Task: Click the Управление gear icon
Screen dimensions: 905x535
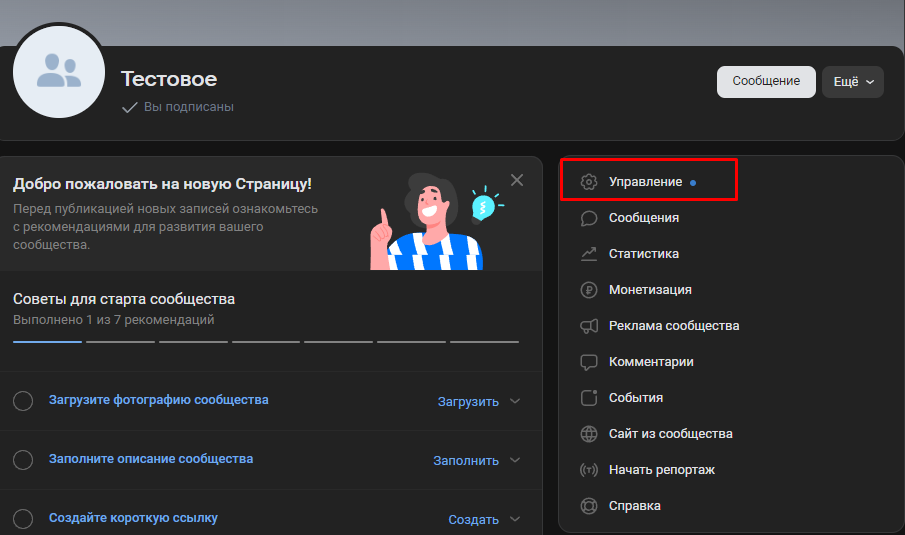Action: click(x=589, y=182)
